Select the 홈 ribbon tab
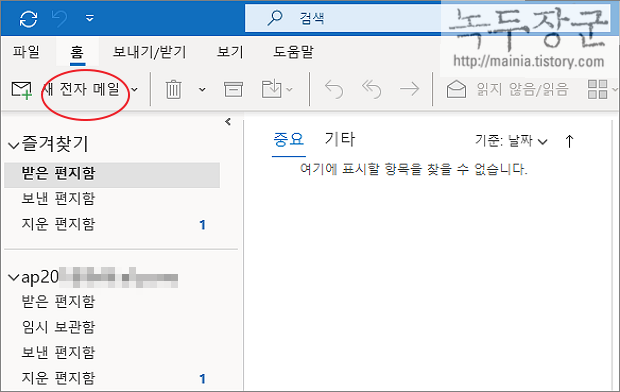 pyautogui.click(x=77, y=52)
